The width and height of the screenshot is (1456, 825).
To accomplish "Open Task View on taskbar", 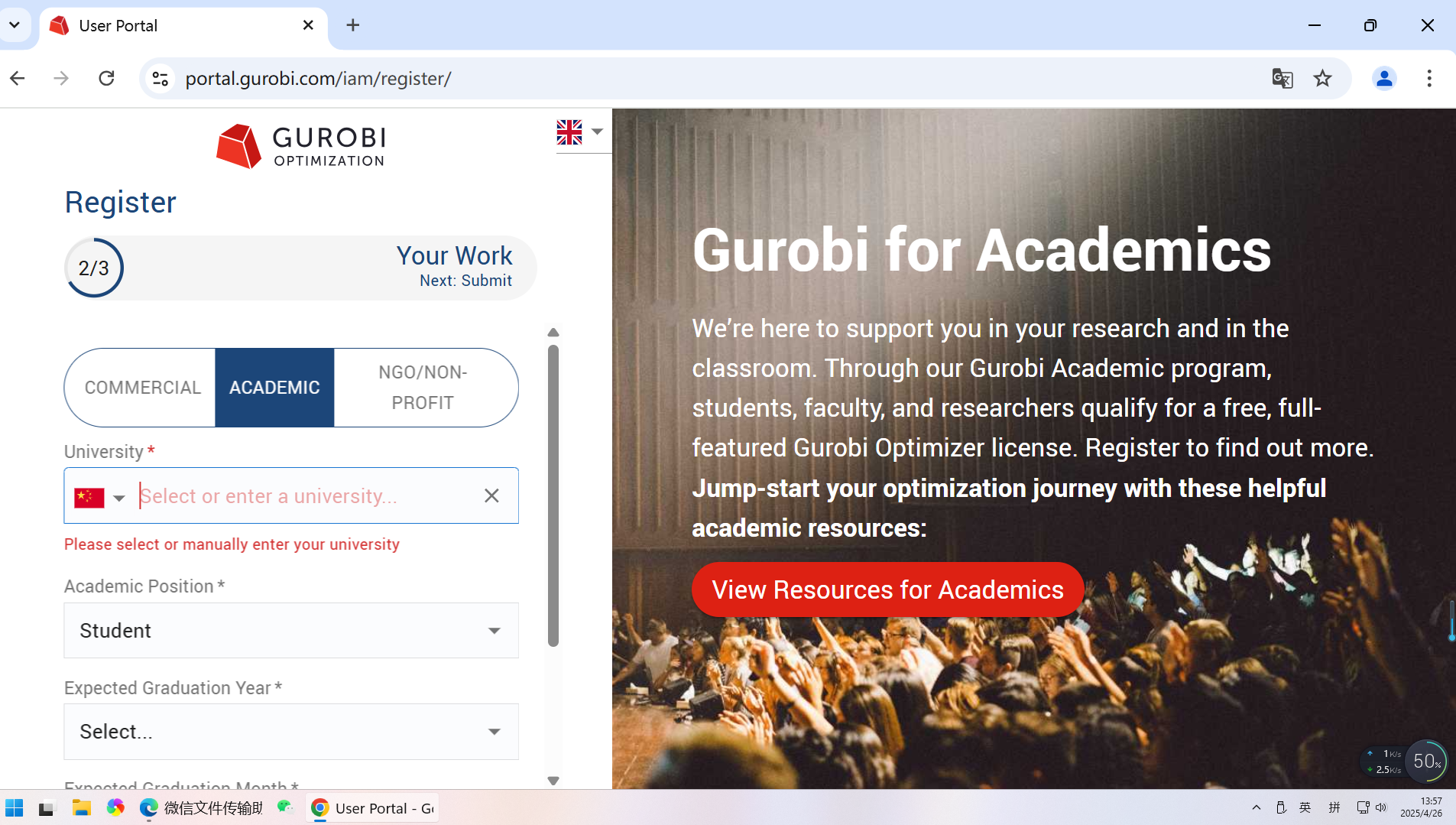I will (x=47, y=808).
